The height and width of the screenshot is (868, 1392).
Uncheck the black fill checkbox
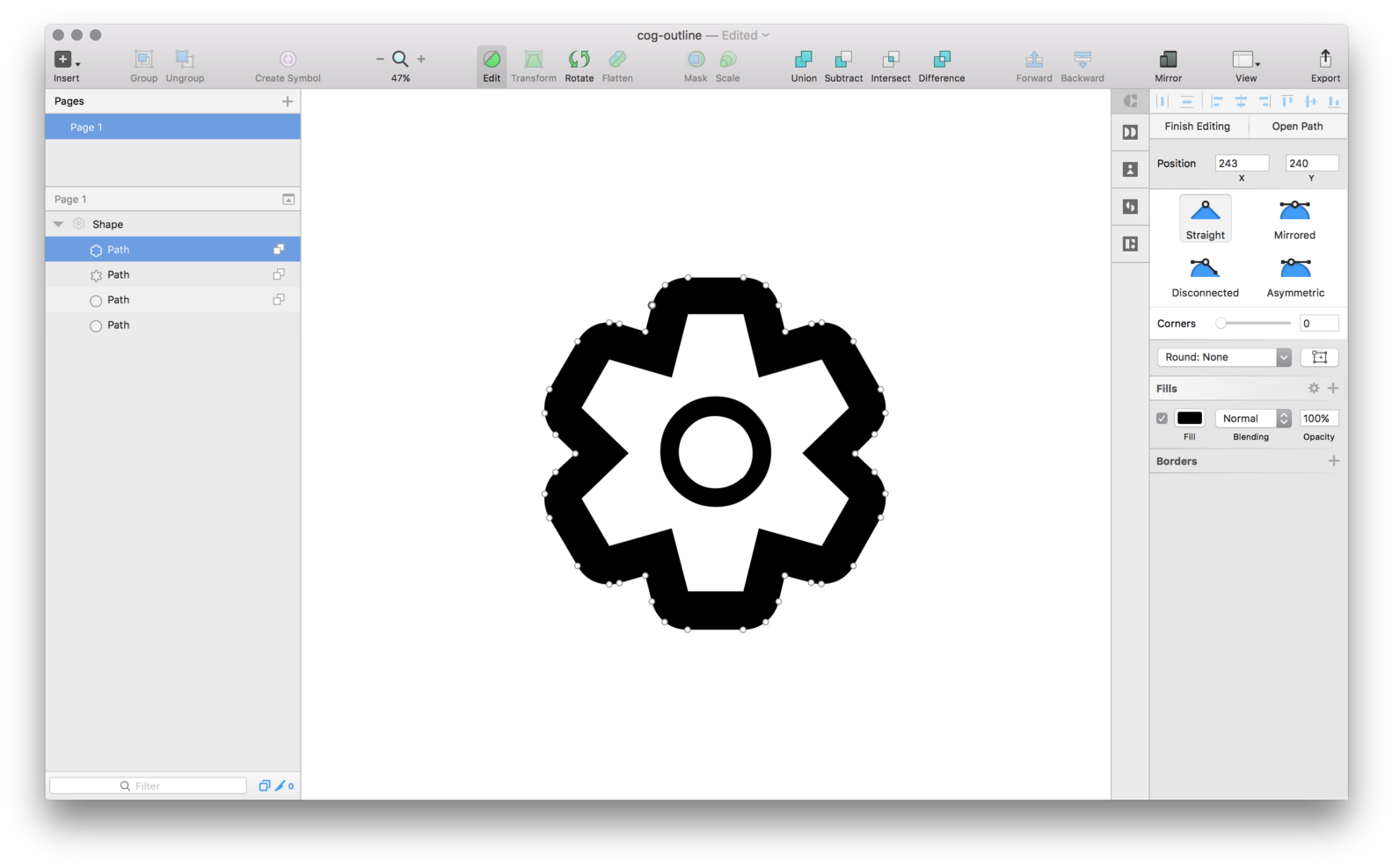click(1162, 419)
